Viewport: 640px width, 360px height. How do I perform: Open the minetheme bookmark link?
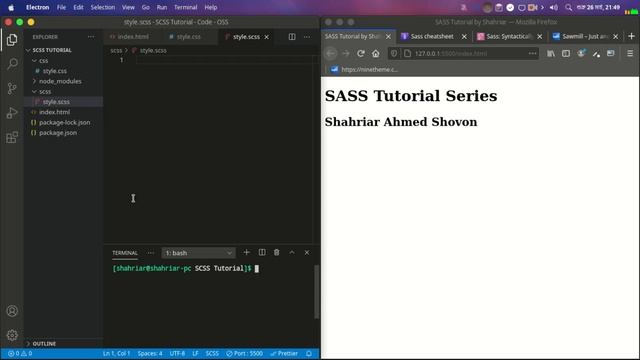pos(364,69)
